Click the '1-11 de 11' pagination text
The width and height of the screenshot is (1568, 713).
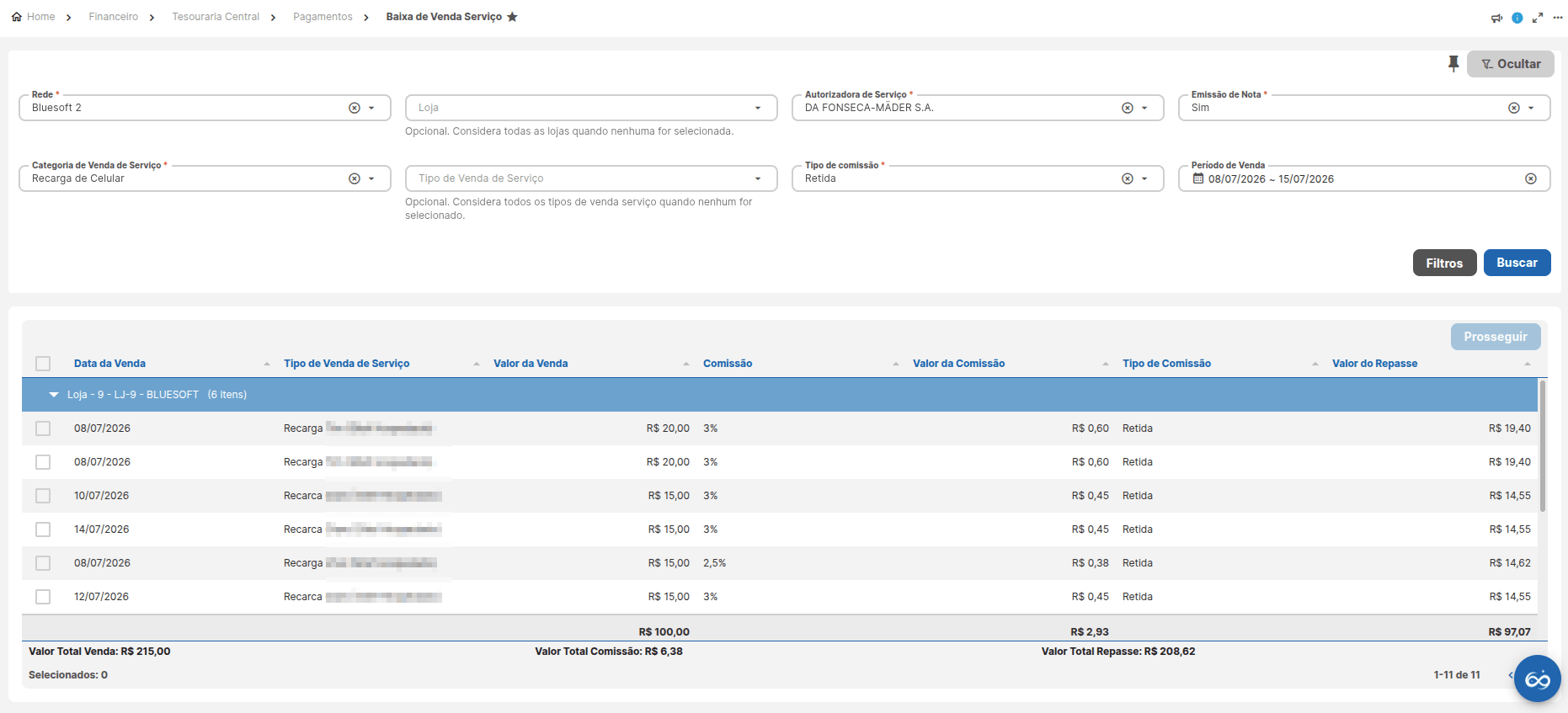click(1457, 675)
